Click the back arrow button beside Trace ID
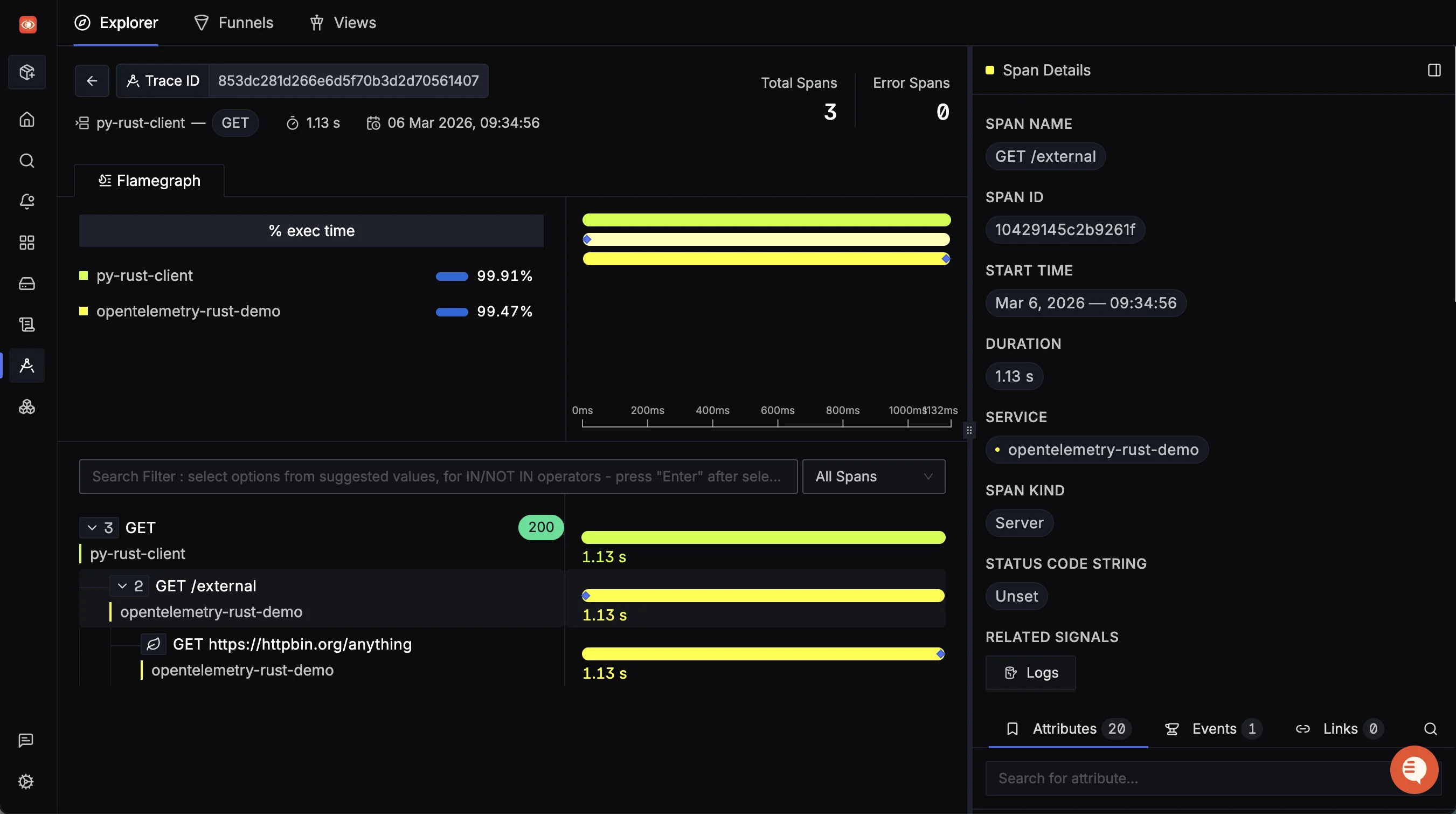 point(92,81)
